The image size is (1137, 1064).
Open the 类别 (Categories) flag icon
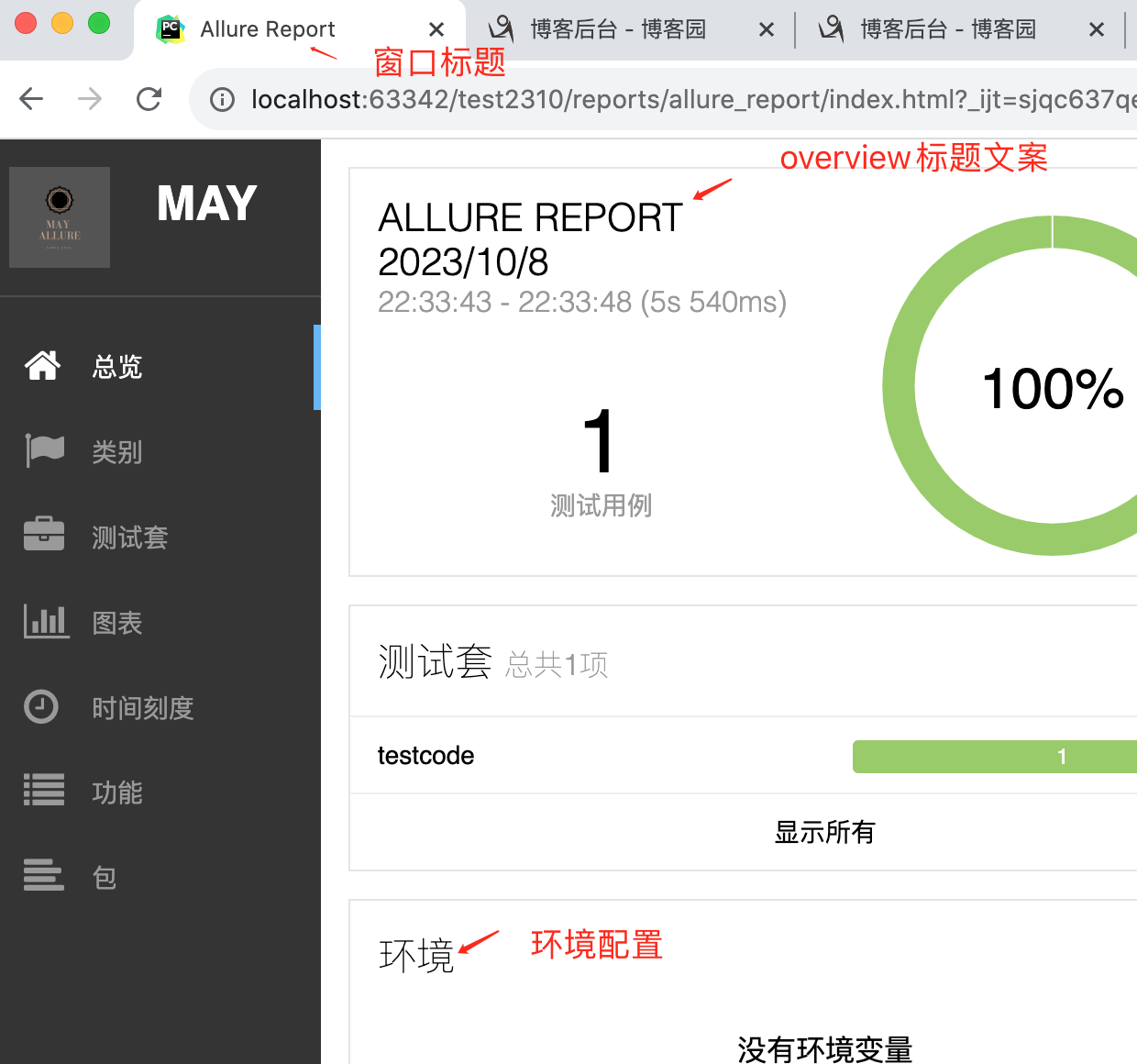(42, 450)
